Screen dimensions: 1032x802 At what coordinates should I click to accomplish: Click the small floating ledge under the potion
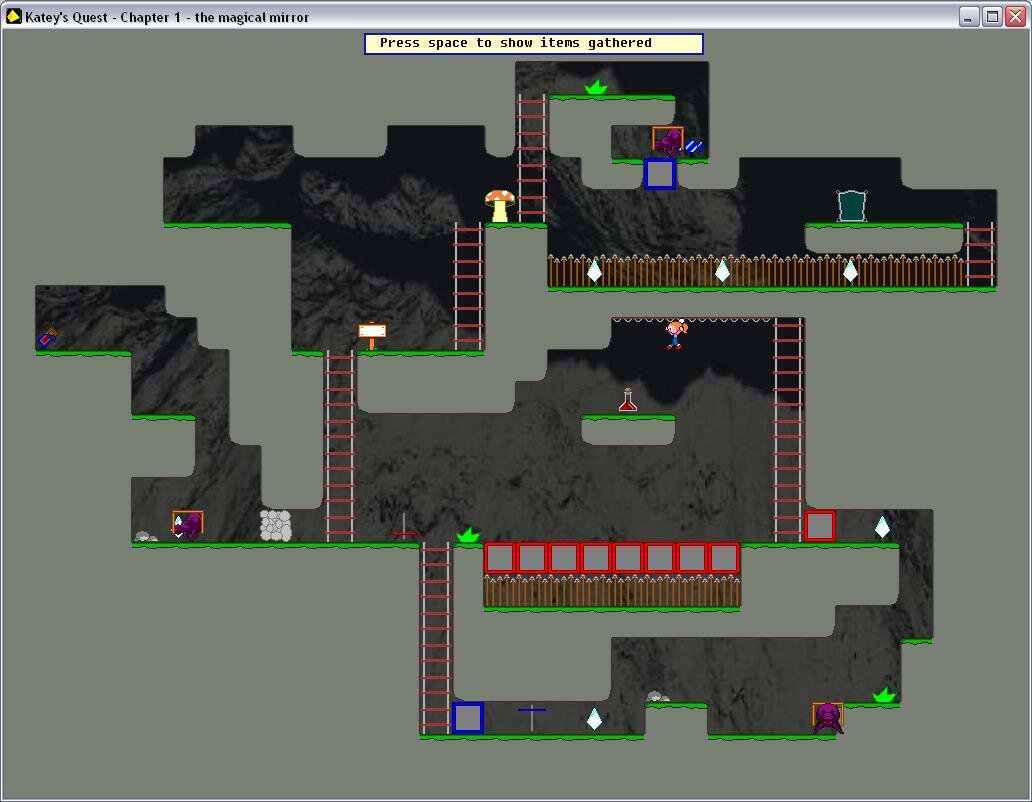(628, 429)
